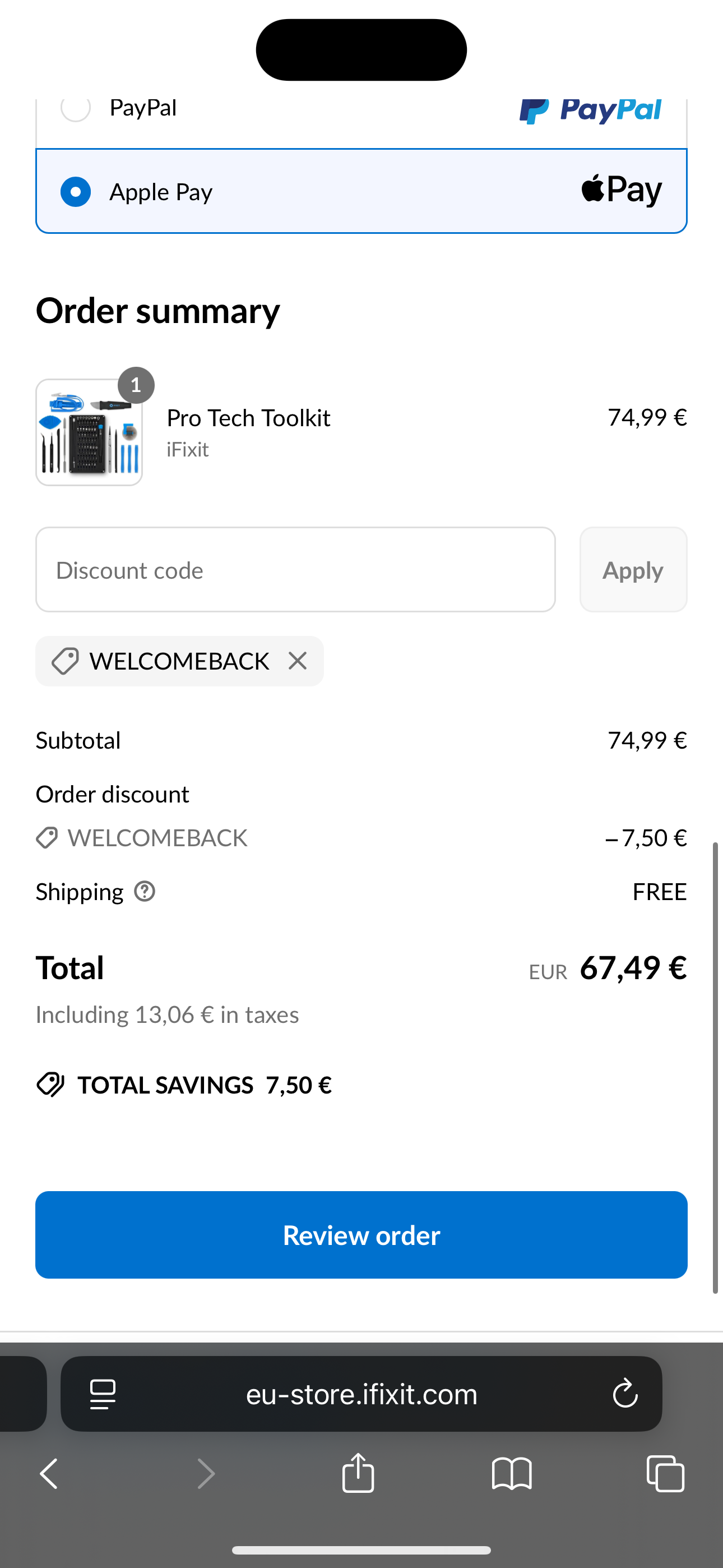
Task: Open the Safari tab switcher
Action: (665, 1473)
